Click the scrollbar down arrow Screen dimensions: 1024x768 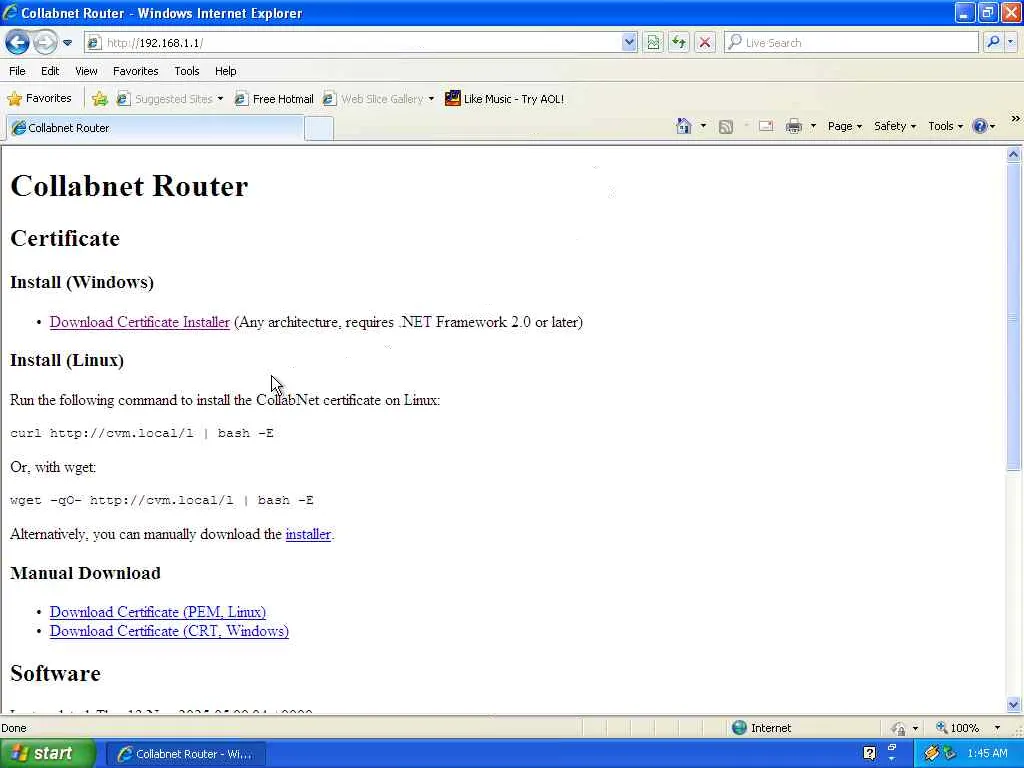click(x=1014, y=705)
